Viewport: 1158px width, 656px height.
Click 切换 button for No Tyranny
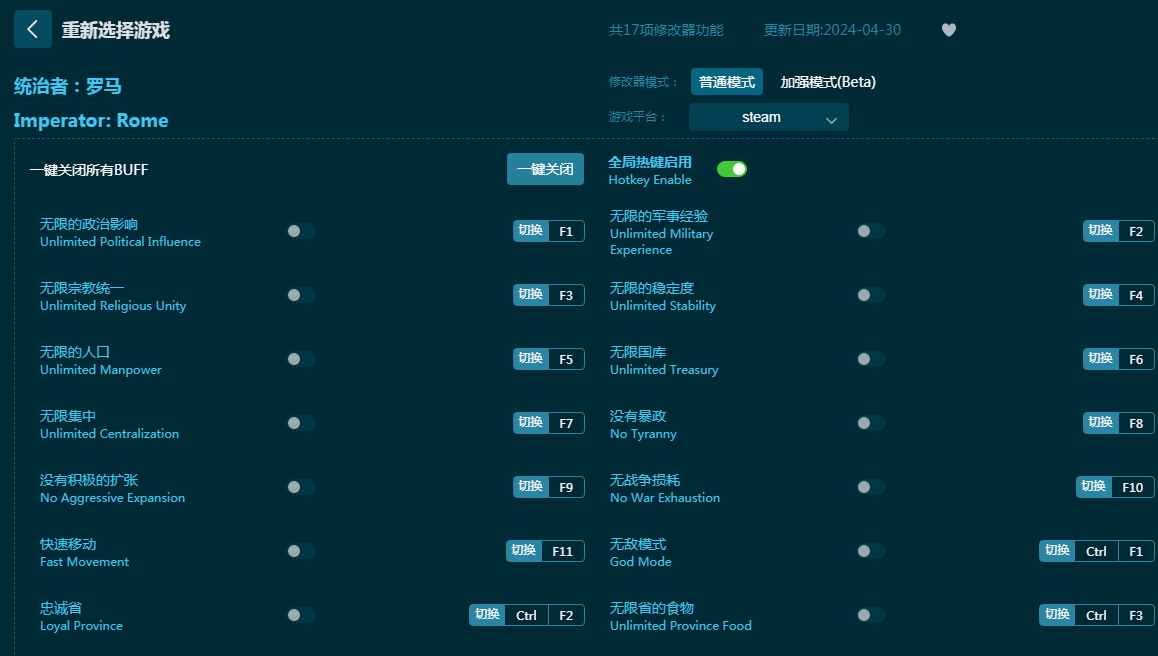coord(1100,423)
